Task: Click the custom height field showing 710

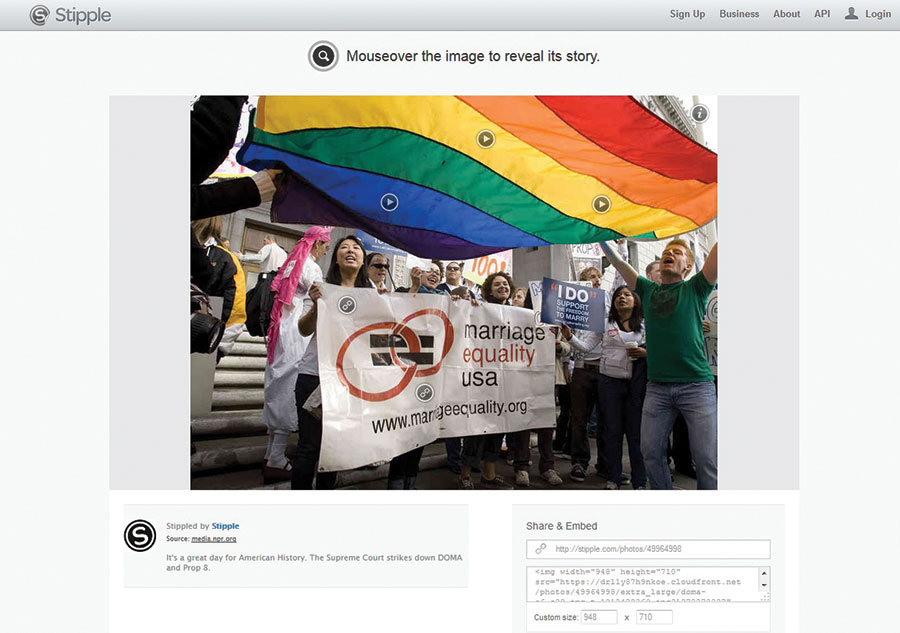Action: (x=654, y=617)
